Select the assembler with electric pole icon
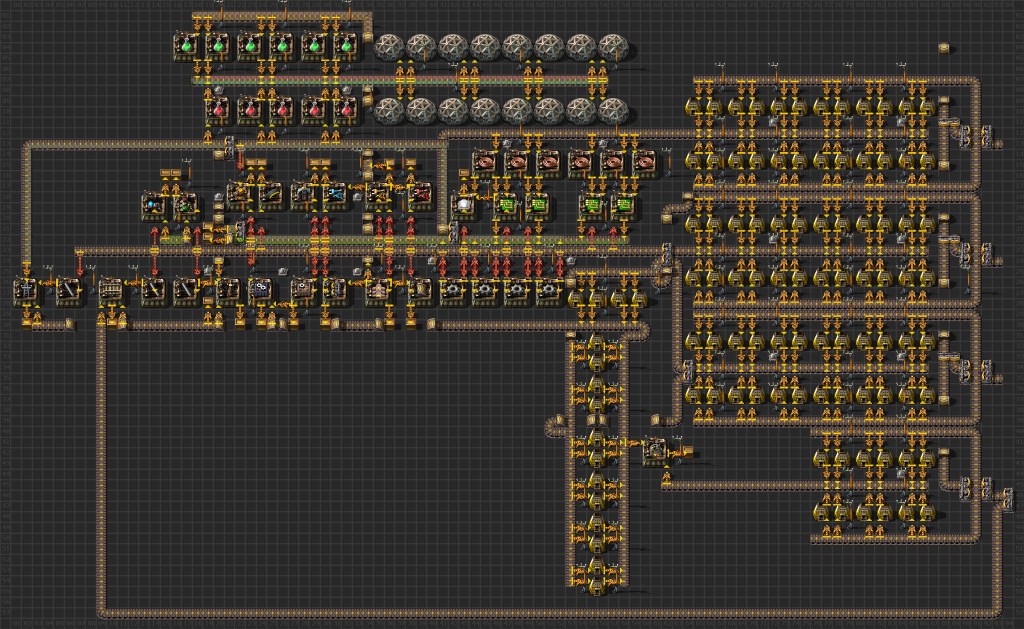 point(25,291)
